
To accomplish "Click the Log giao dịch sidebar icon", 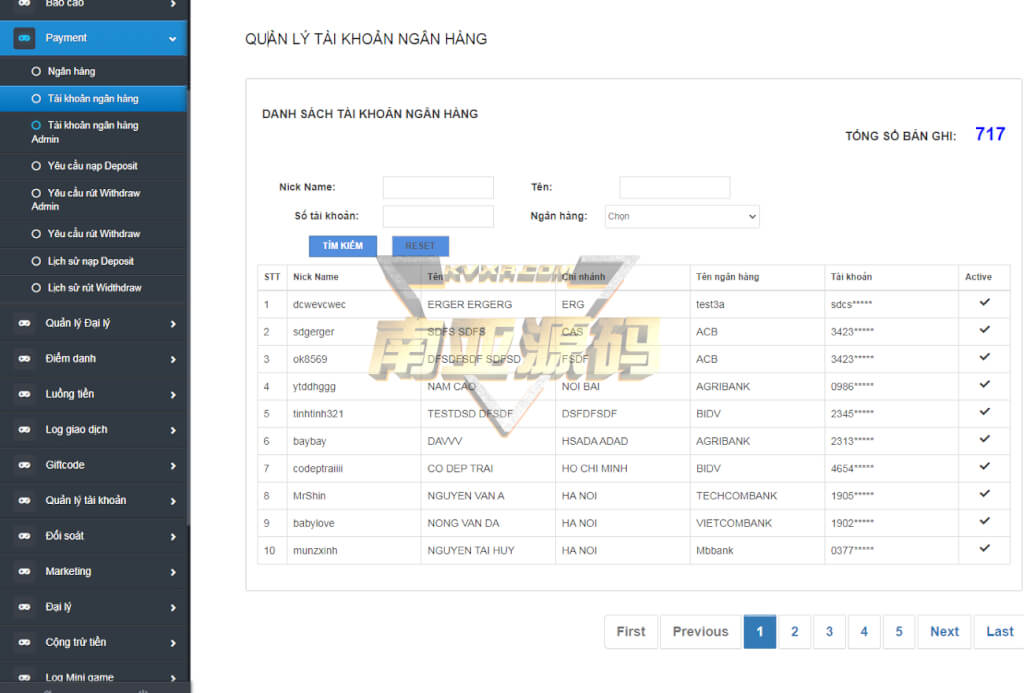I will point(24,430).
